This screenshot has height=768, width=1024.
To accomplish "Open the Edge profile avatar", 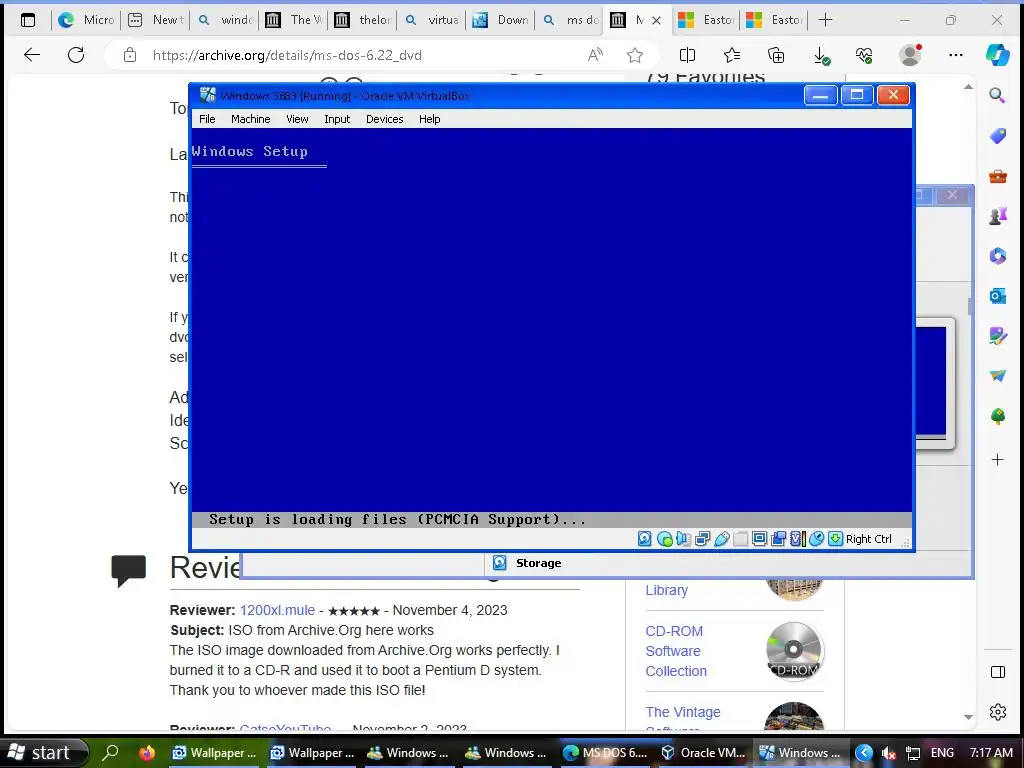I will [910, 55].
